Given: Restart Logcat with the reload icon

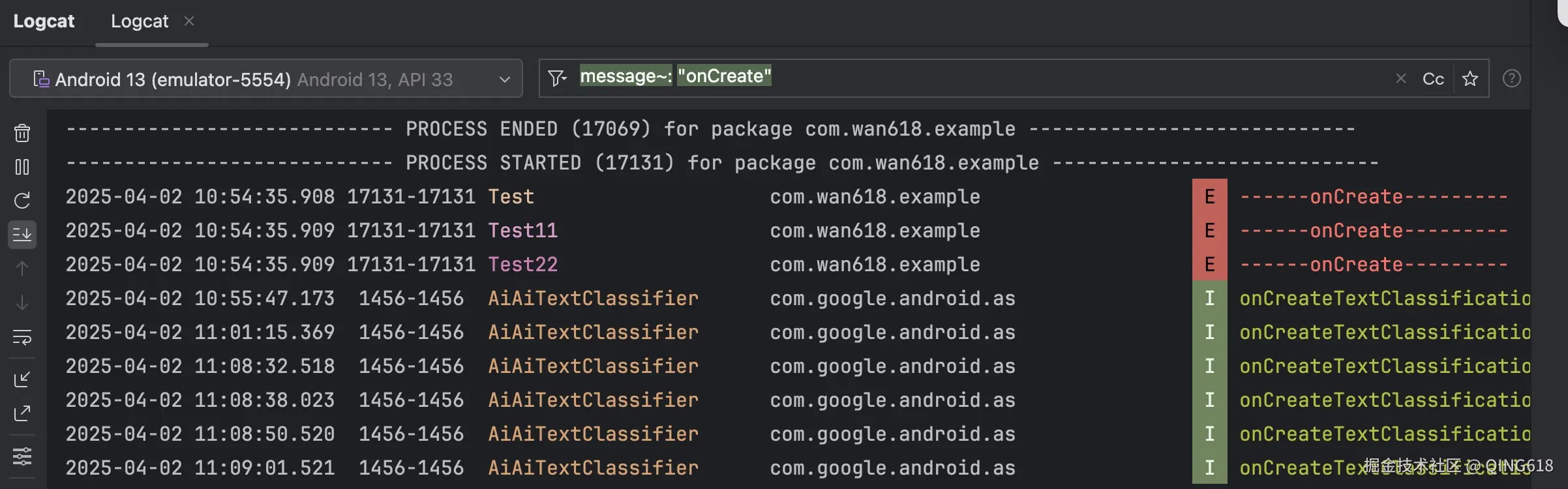Looking at the screenshot, I should [x=22, y=201].
